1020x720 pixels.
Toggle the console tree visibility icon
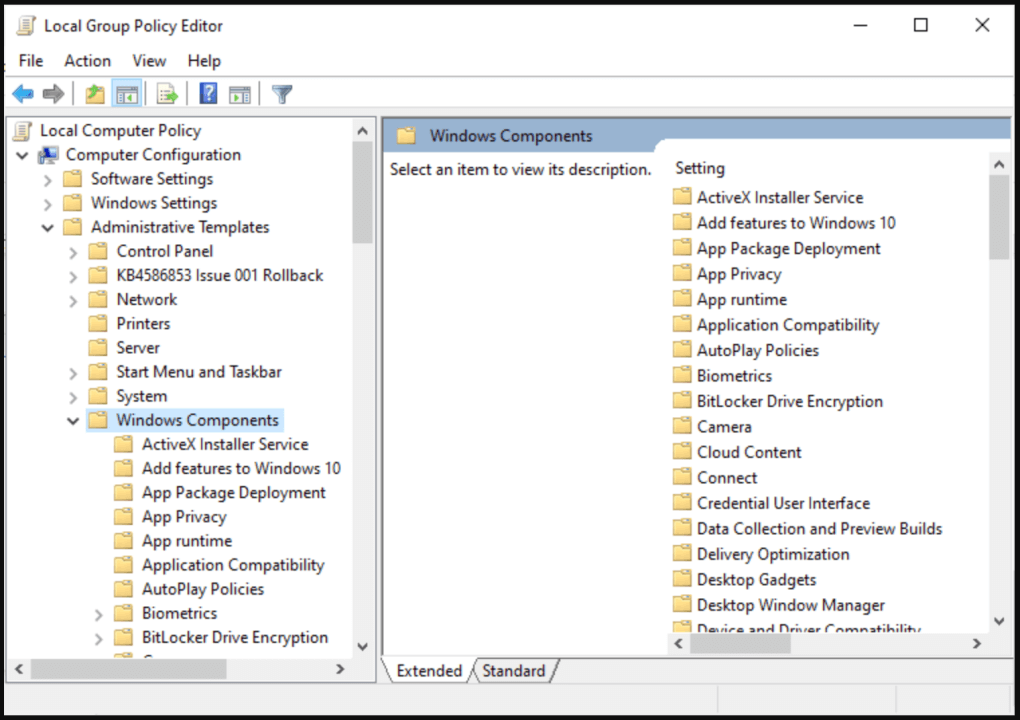[x=128, y=93]
